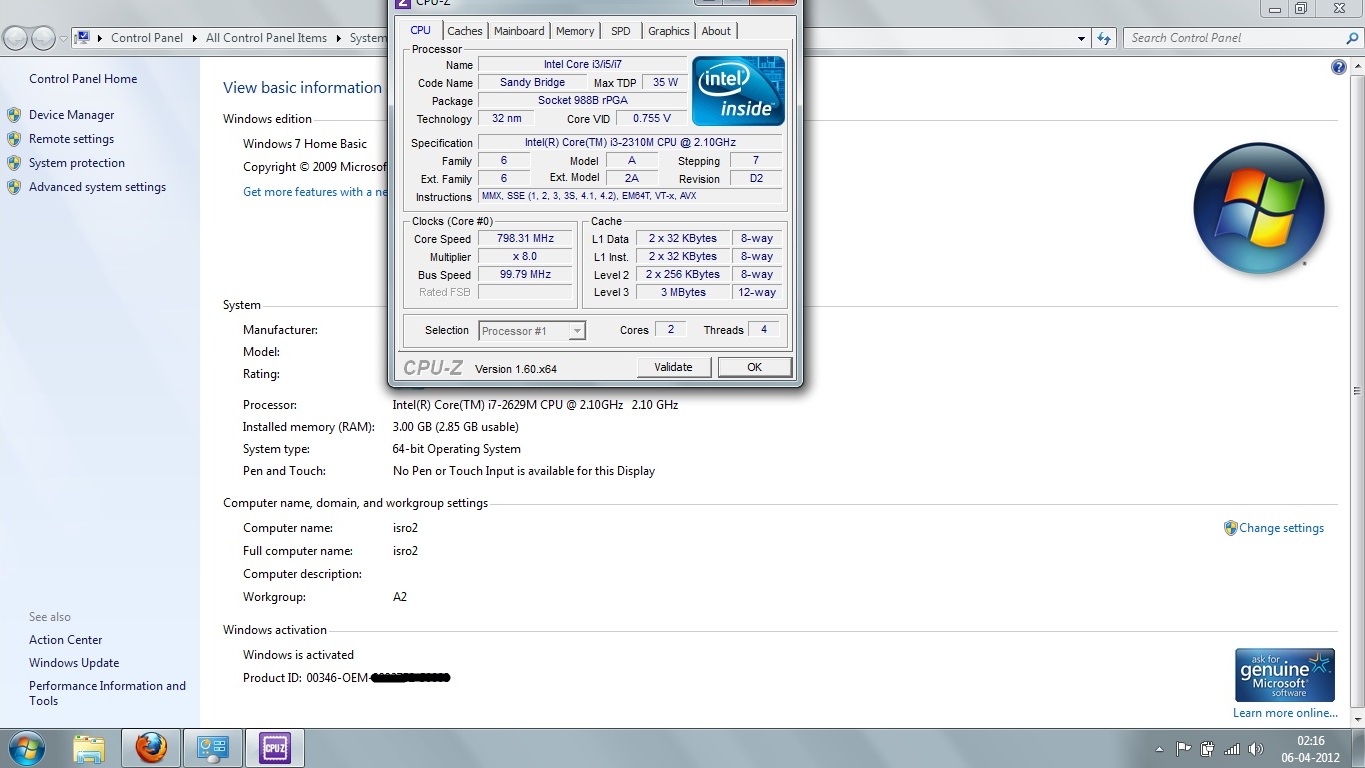This screenshot has width=1365, height=768.
Task: Click shield icon beside Remote settings
Action: [14, 139]
